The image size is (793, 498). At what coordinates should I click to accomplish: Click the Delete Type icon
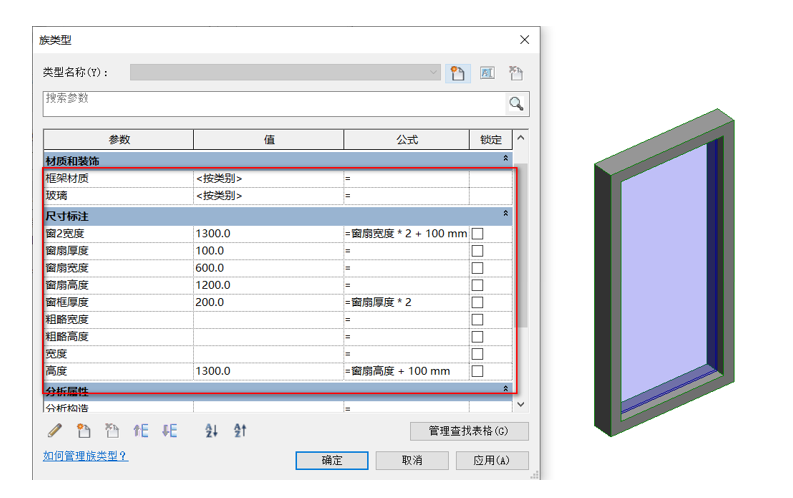(516, 73)
